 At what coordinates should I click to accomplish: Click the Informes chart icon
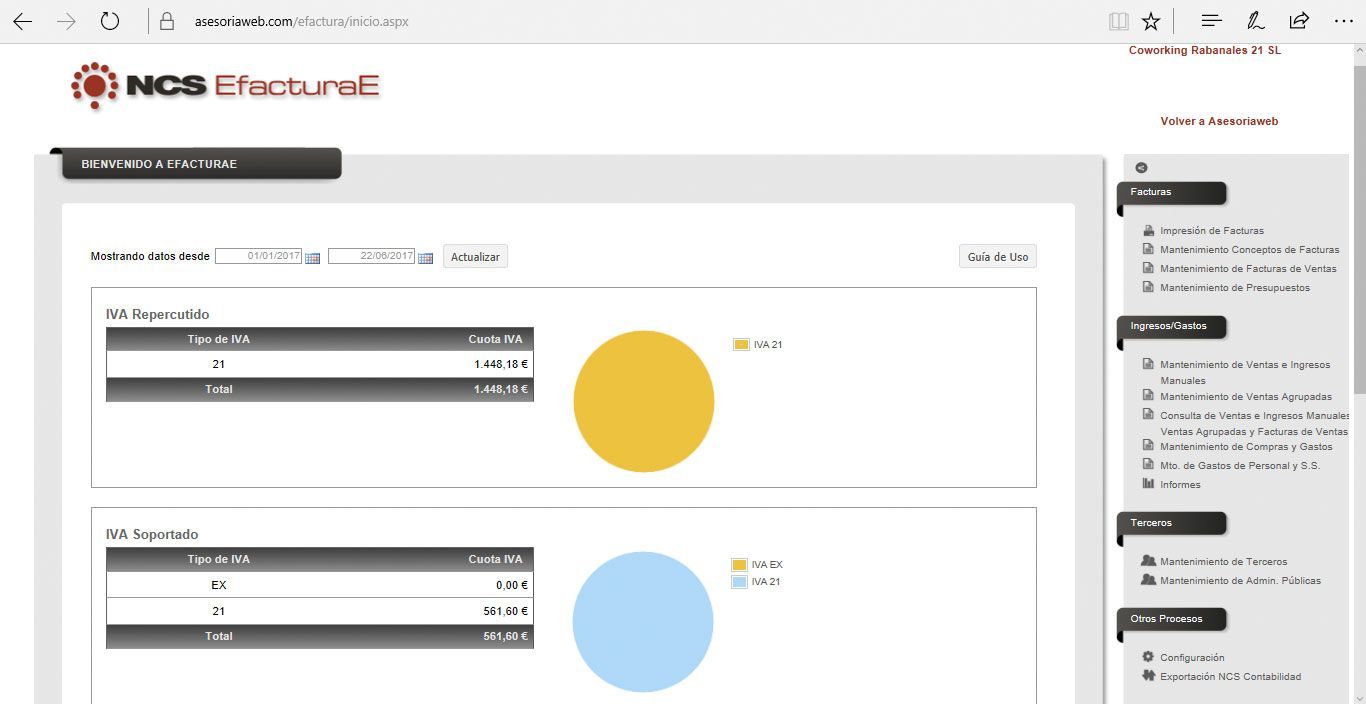1148,484
